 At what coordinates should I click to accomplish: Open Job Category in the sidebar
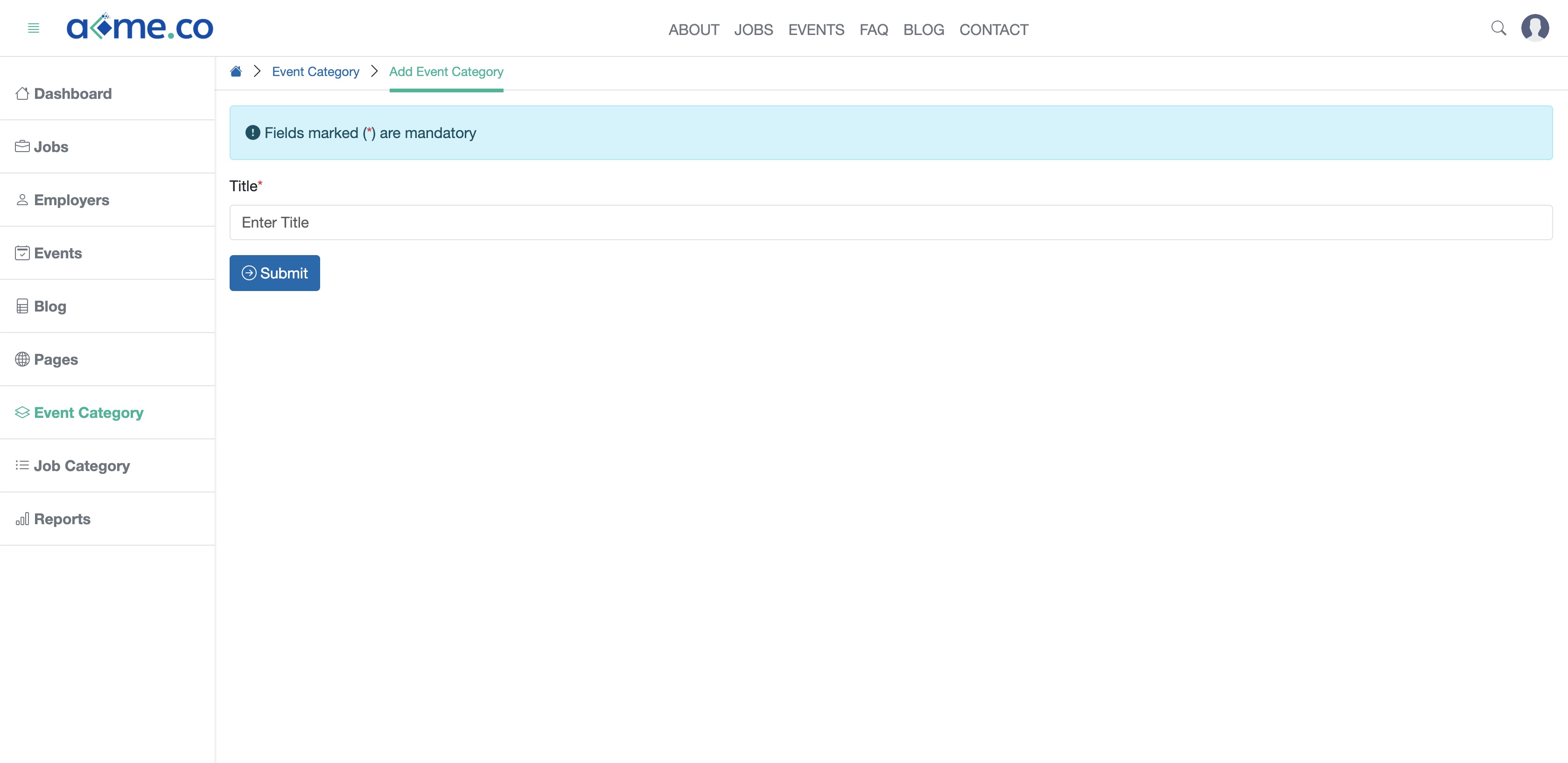108,465
